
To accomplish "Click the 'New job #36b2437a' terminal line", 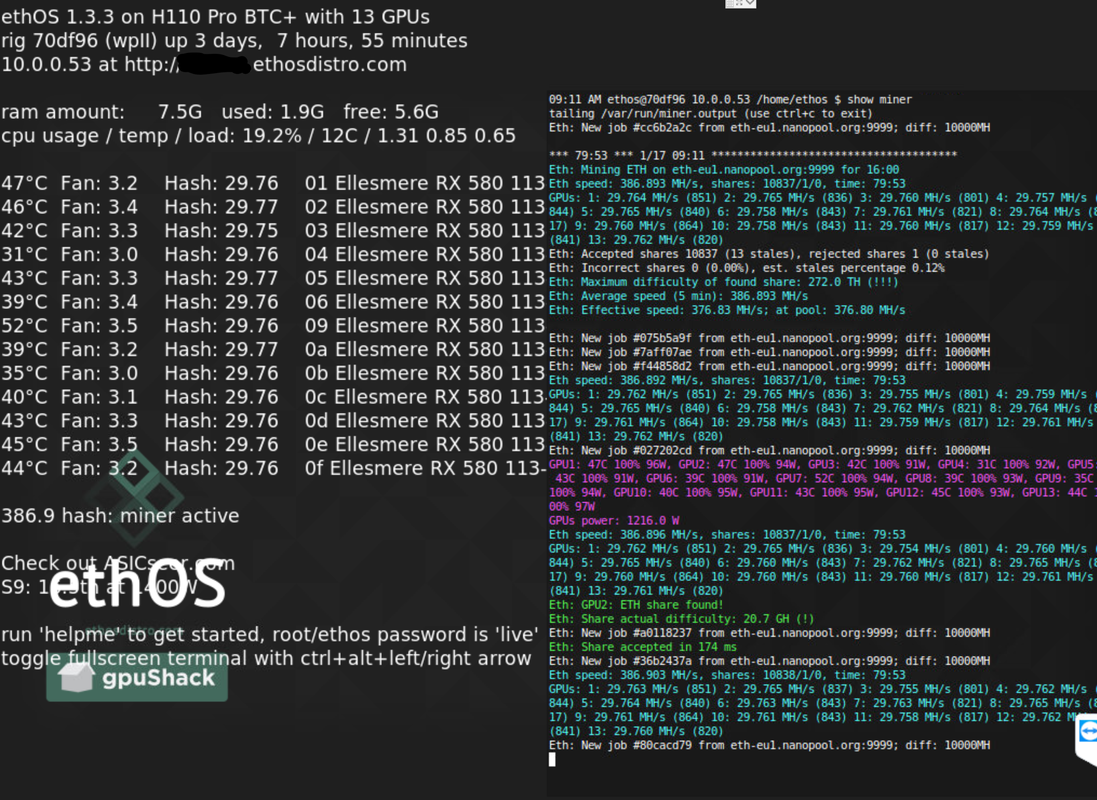I will 770,661.
